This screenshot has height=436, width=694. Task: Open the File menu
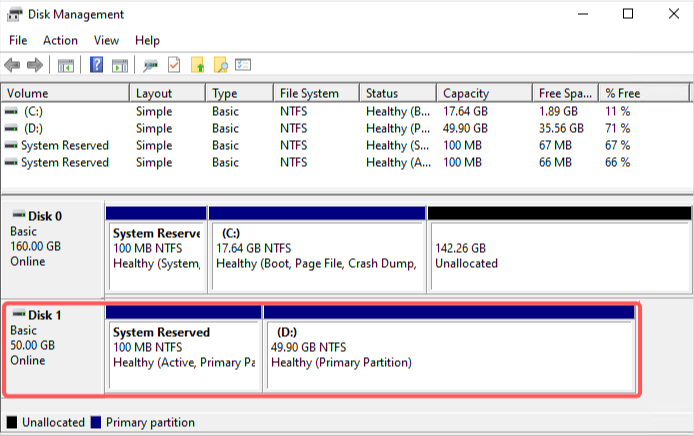point(18,40)
